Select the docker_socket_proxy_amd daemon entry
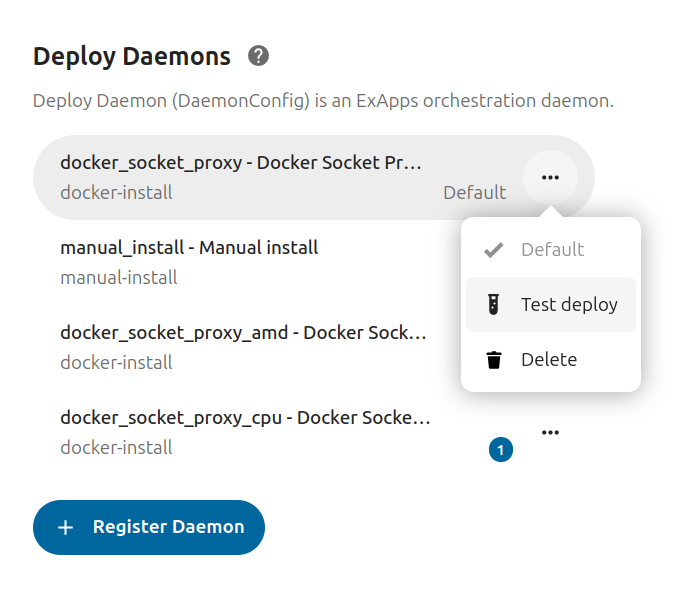Image resolution: width=696 pixels, height=601 pixels. [243, 333]
